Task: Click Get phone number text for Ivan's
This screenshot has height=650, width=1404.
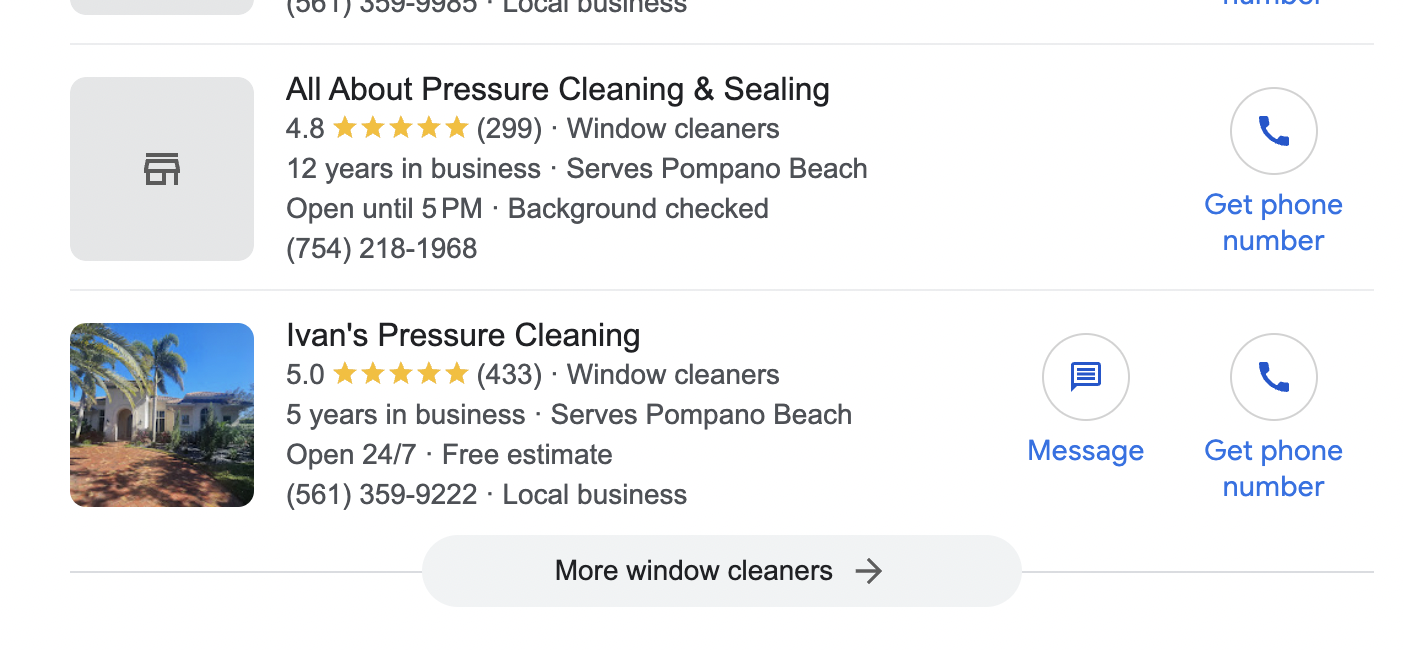Action: click(1273, 468)
